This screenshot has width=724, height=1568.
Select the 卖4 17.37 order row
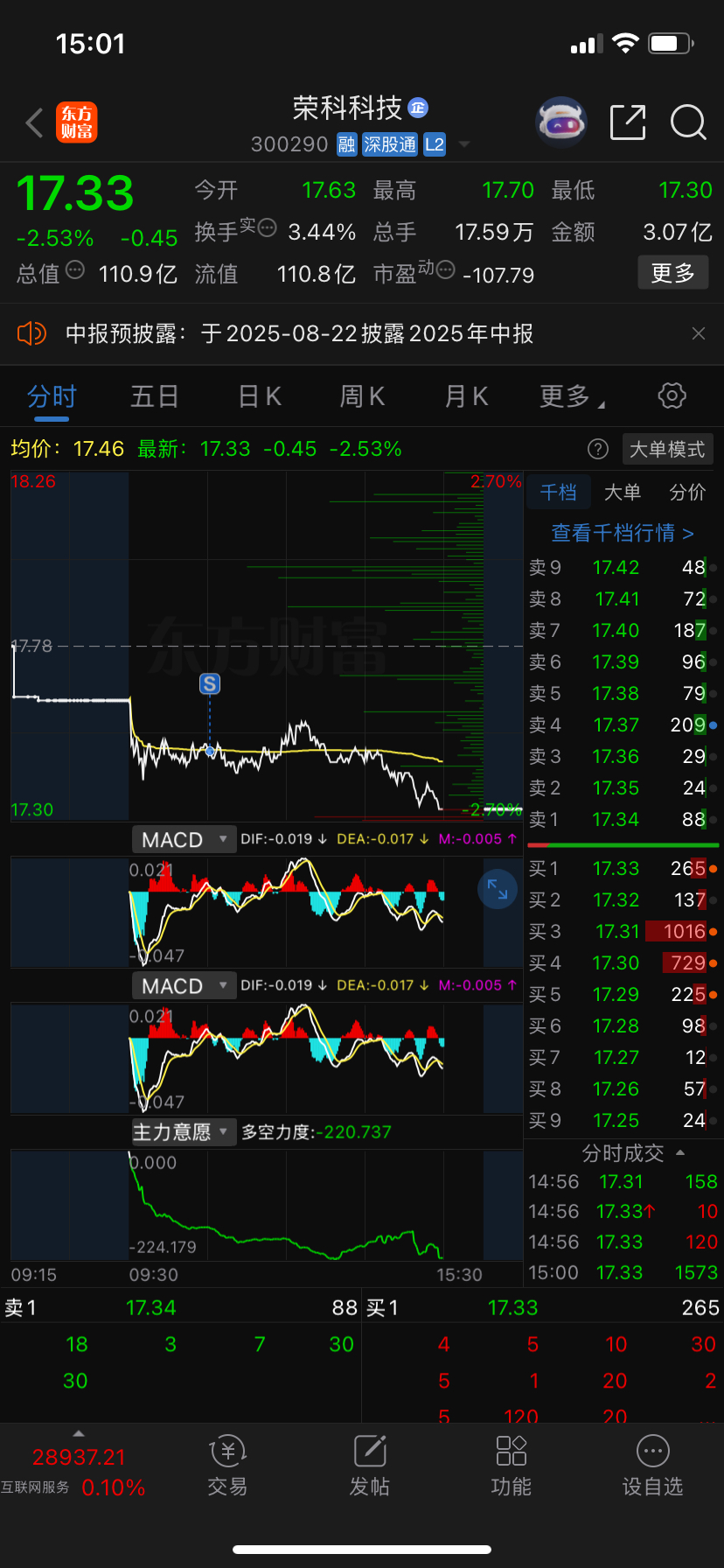(x=623, y=725)
